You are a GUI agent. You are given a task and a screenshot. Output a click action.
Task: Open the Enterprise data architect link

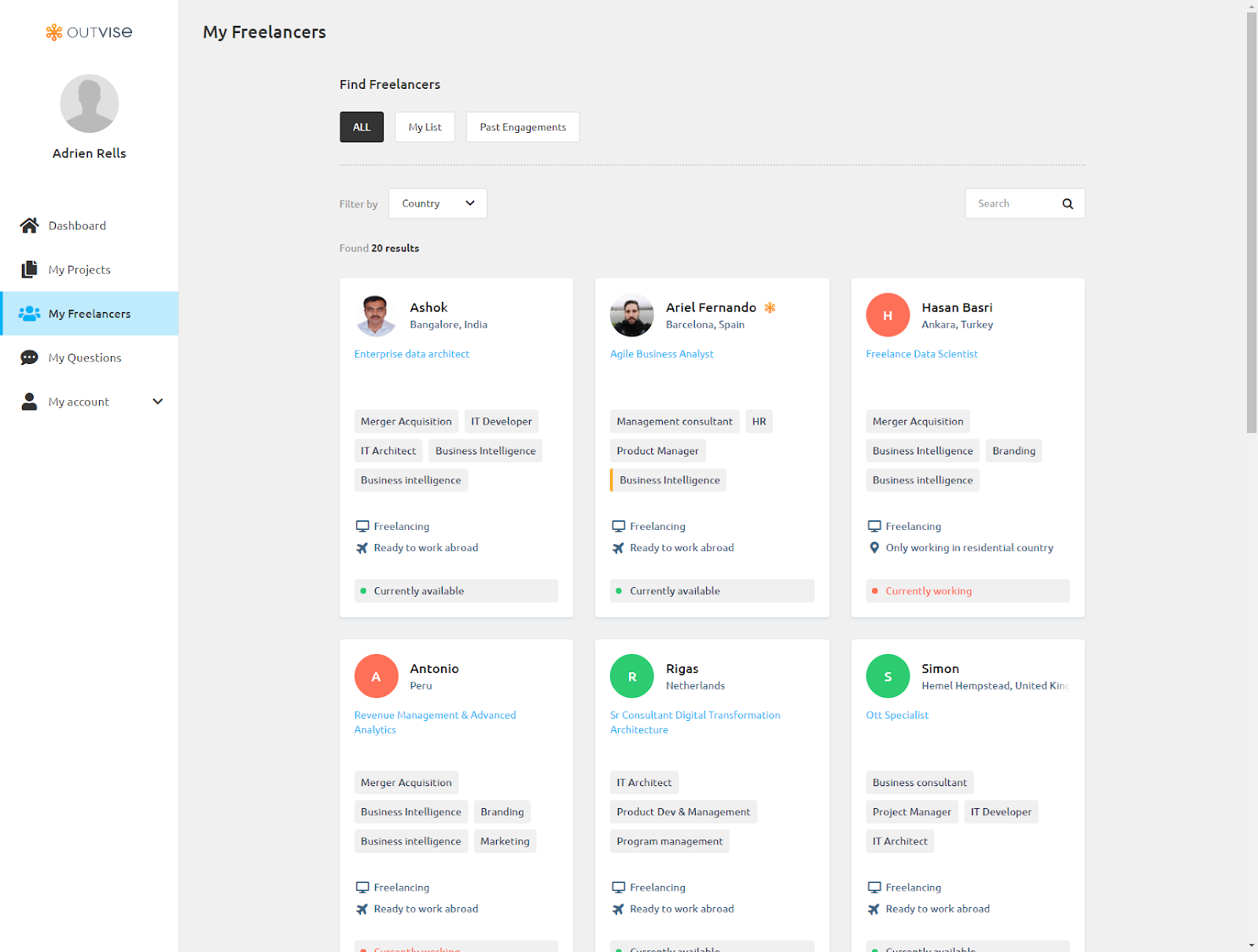411,355
